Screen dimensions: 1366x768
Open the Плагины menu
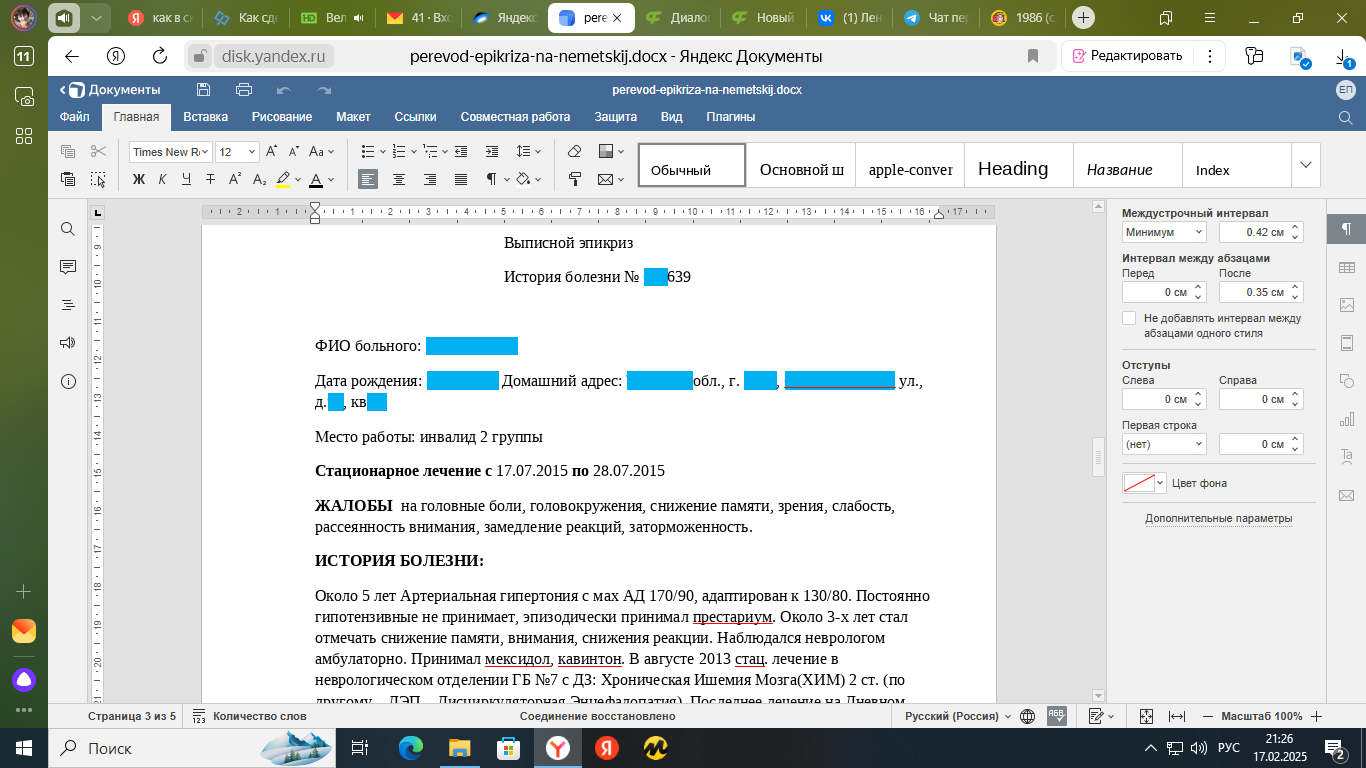731,117
